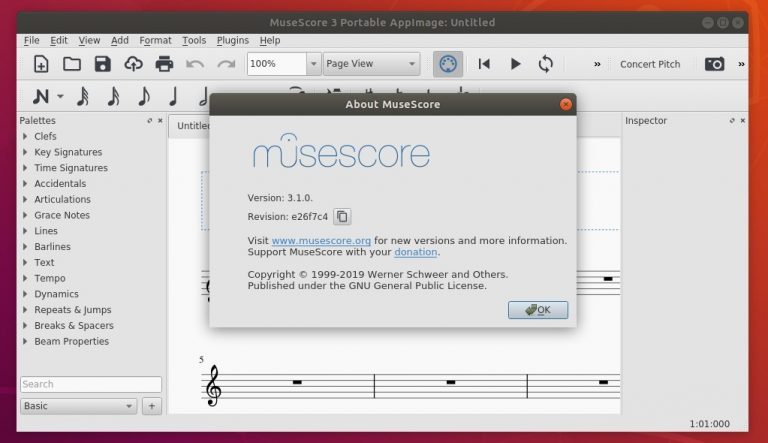Open the Format menu

(x=155, y=40)
